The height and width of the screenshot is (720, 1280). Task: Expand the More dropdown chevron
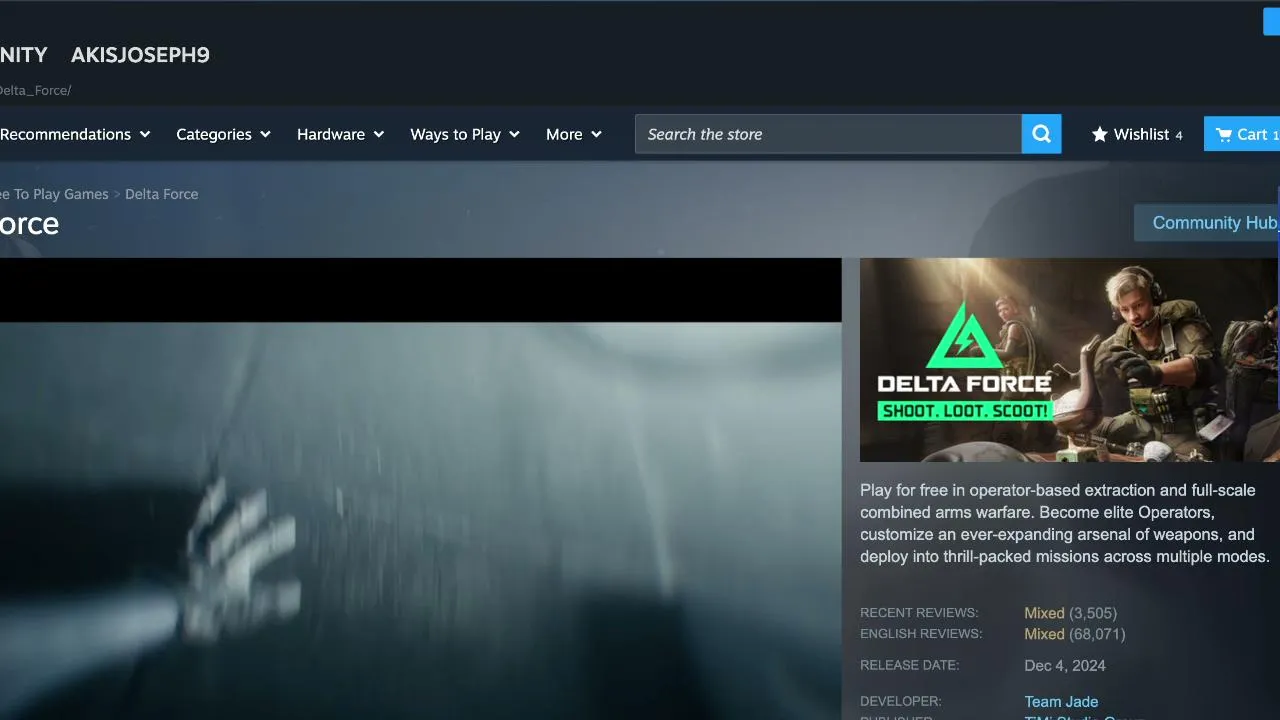point(596,134)
